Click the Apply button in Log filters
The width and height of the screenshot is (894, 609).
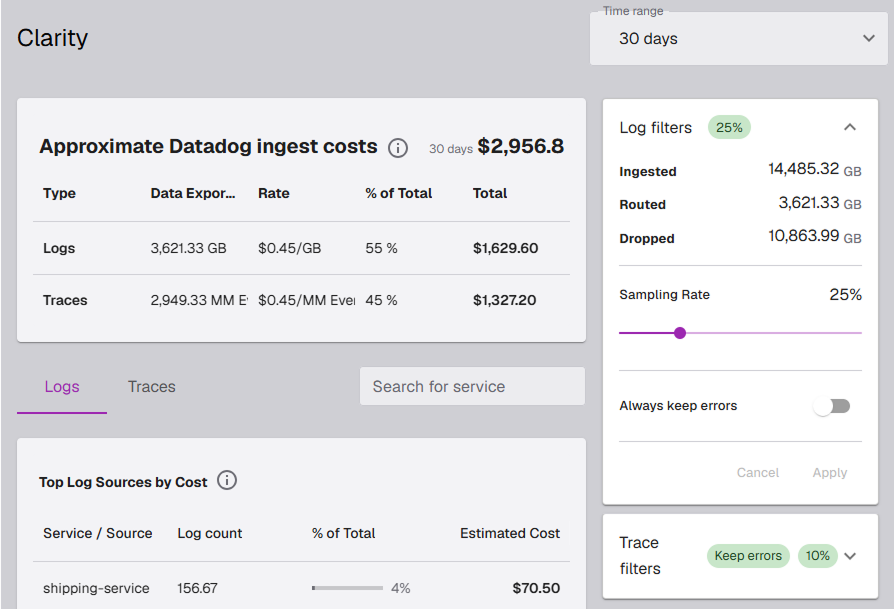(830, 473)
